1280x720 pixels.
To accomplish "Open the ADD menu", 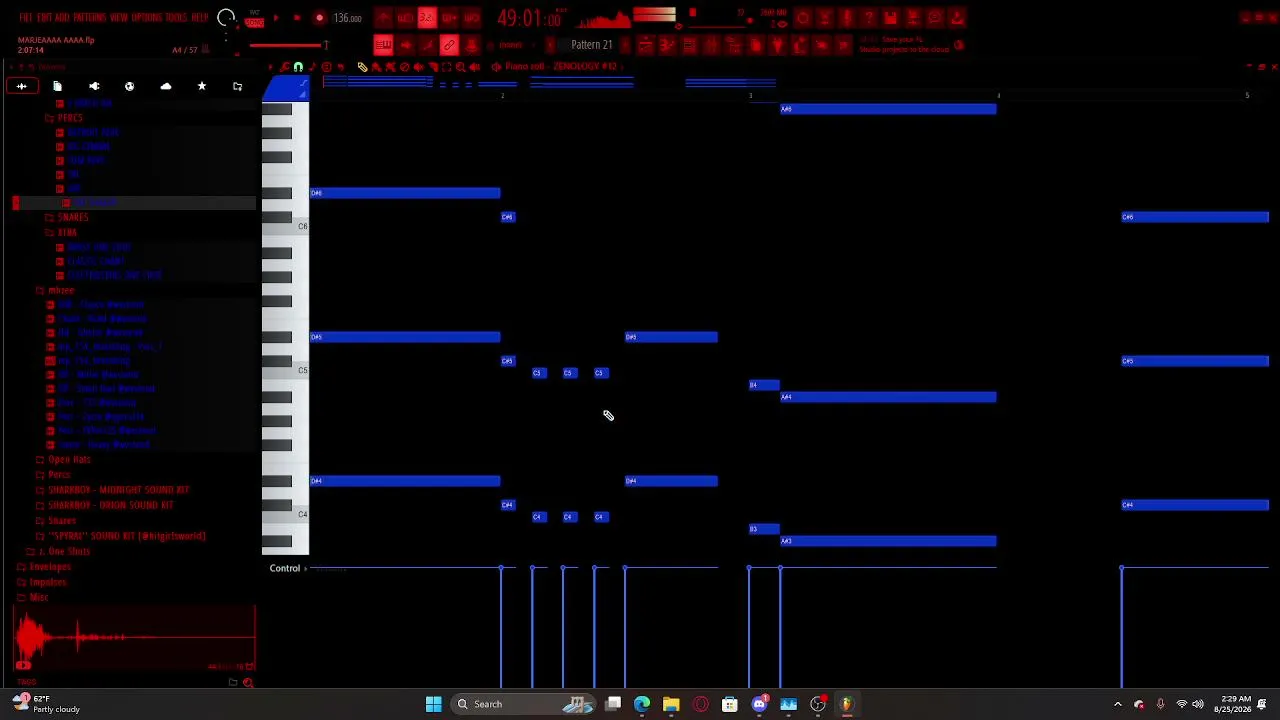I will 62,18.
